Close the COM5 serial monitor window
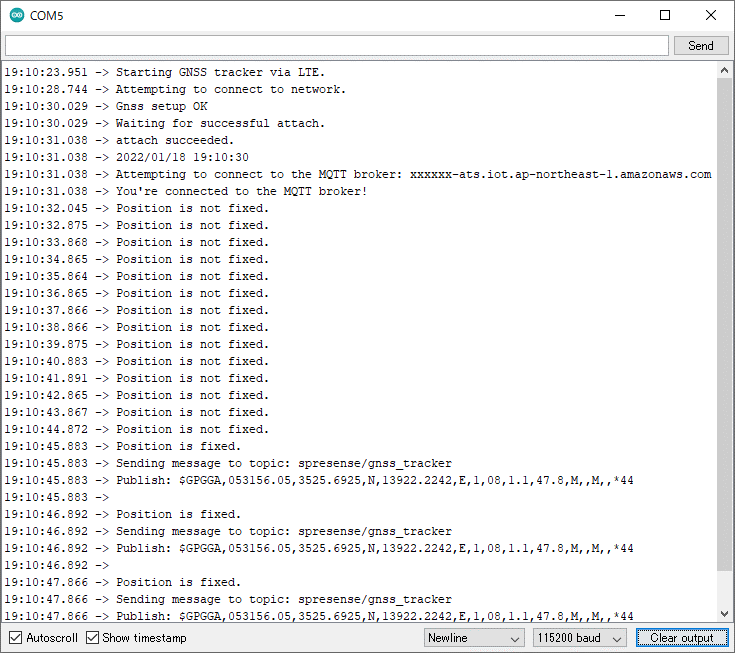The image size is (735, 653). (711, 16)
